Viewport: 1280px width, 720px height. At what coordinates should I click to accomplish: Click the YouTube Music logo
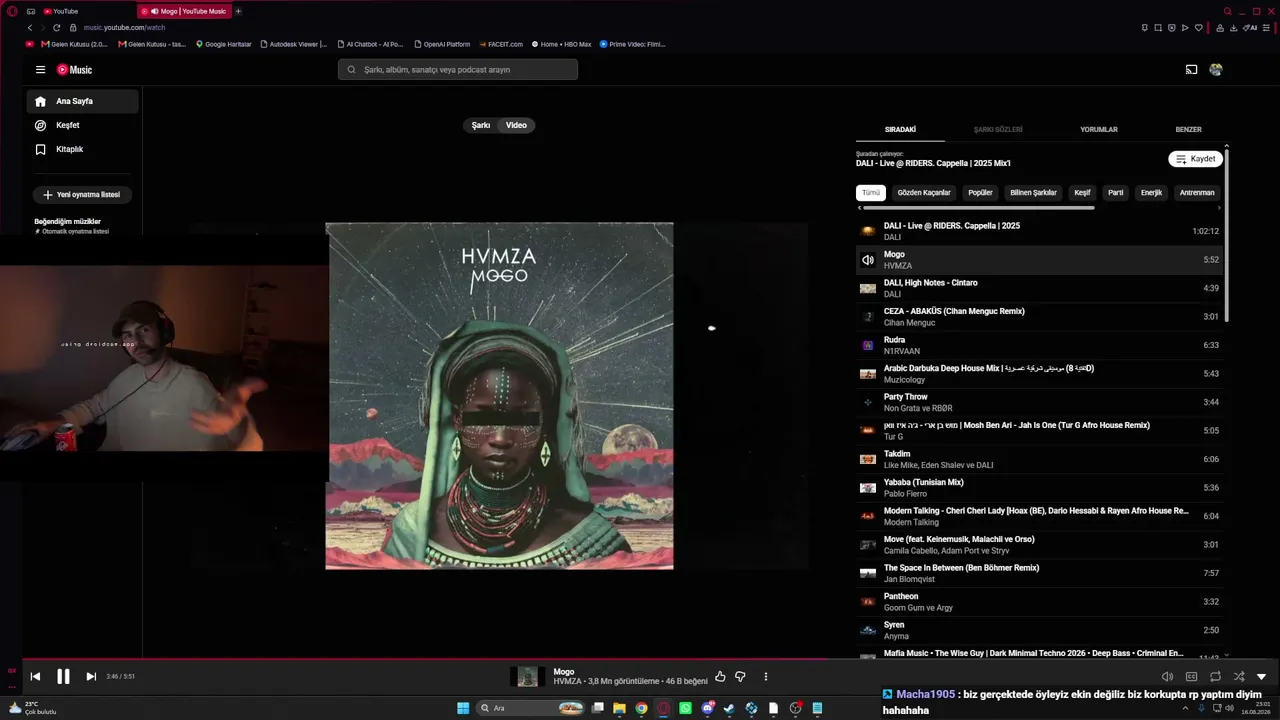(74, 70)
